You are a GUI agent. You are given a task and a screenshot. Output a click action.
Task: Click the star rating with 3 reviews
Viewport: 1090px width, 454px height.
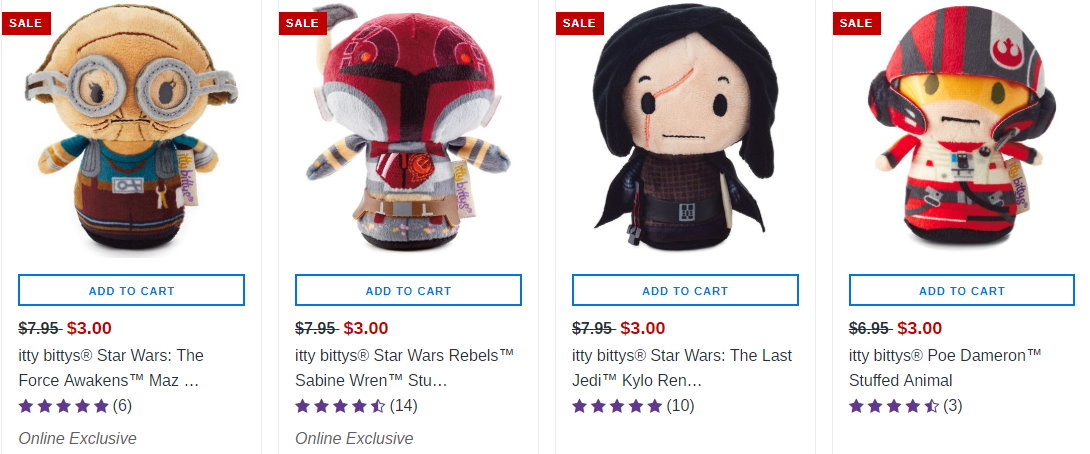(x=895, y=406)
